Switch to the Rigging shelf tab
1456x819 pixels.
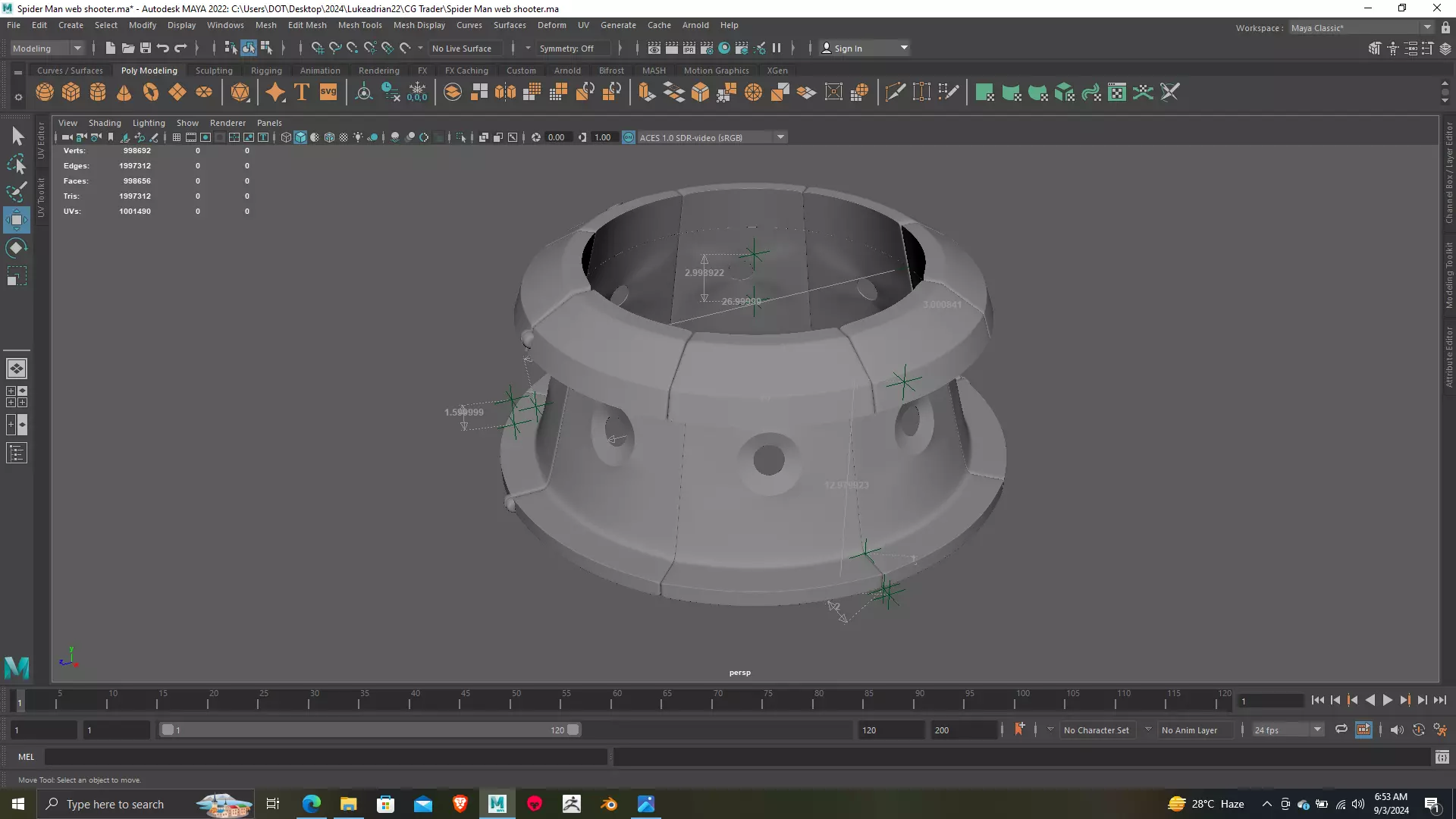click(x=266, y=71)
